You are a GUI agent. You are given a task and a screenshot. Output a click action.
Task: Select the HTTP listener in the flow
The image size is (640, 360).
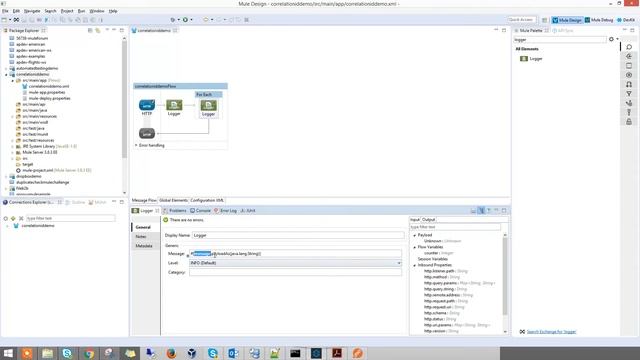pos(147,105)
